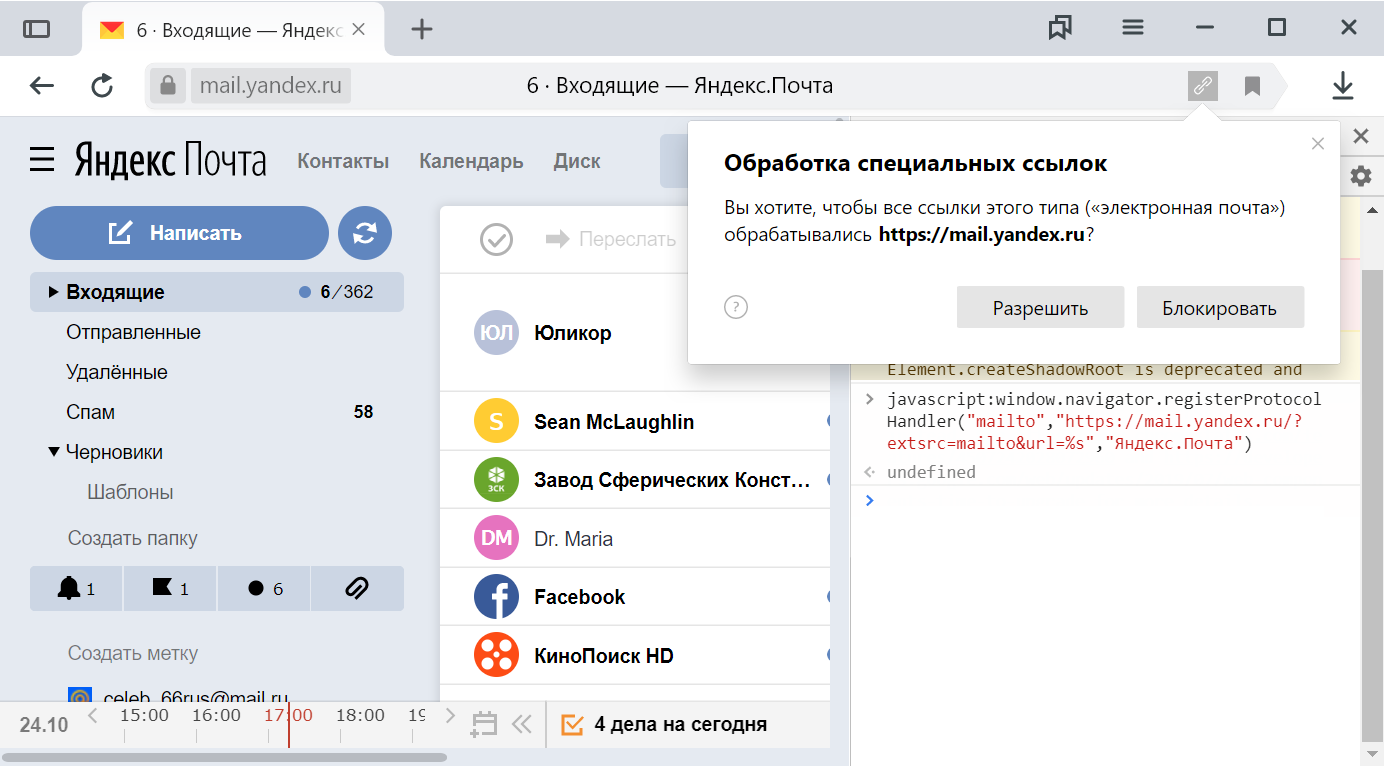Toggle the browser side panel icon
Viewport: 1384px width, 766px height.
point(36,29)
